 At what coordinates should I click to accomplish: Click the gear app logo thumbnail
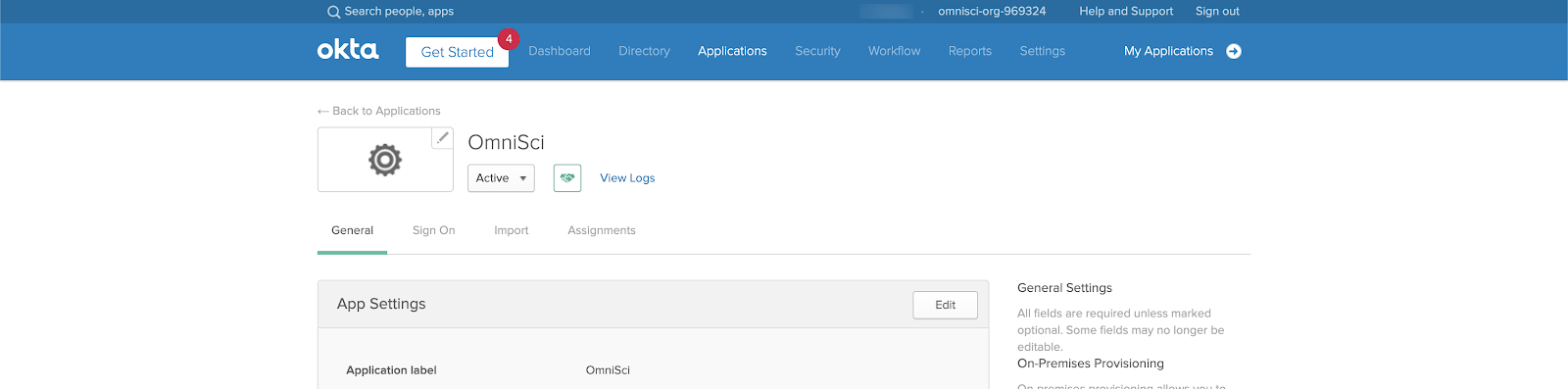(x=385, y=160)
